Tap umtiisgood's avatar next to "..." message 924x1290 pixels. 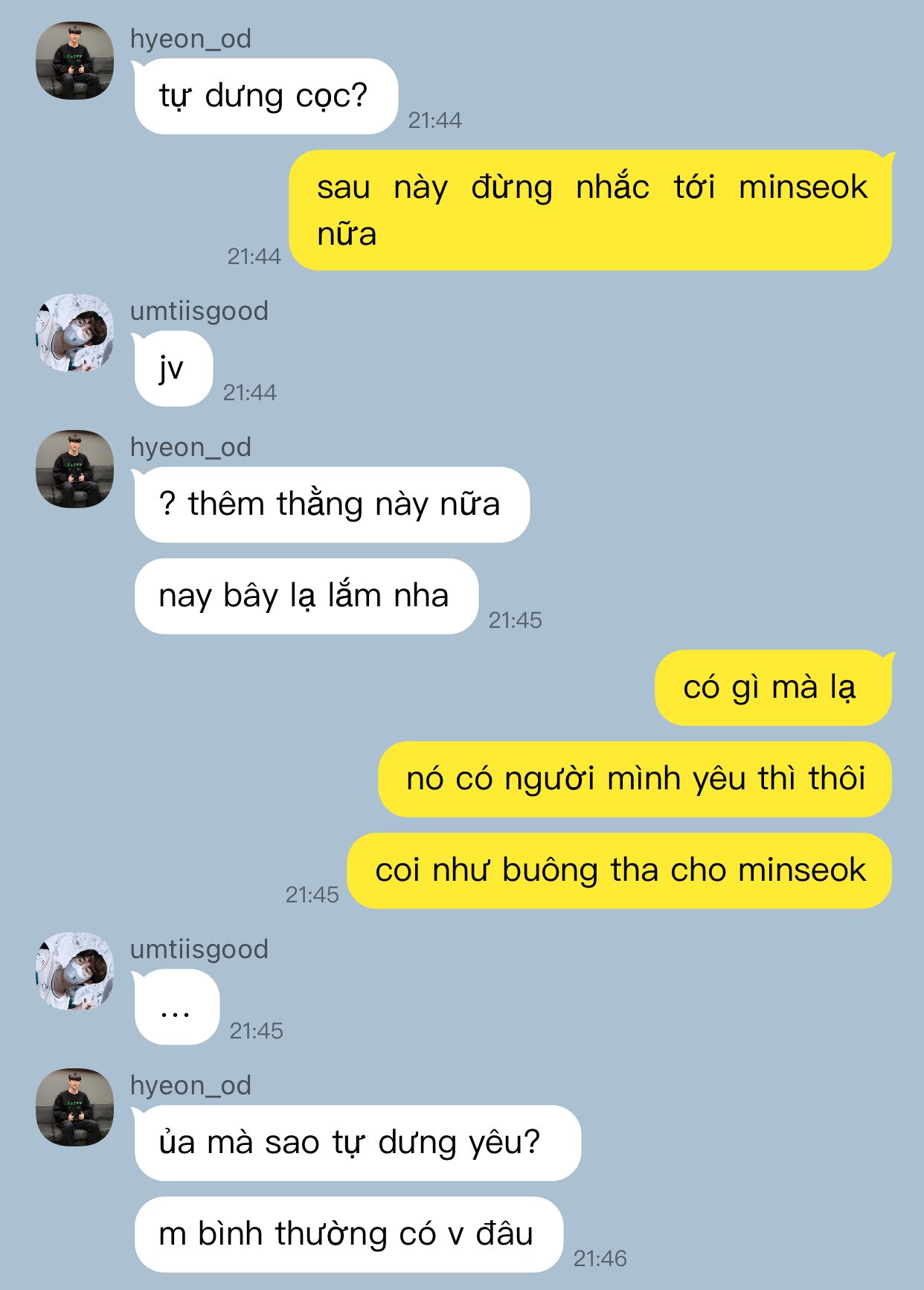[74, 971]
